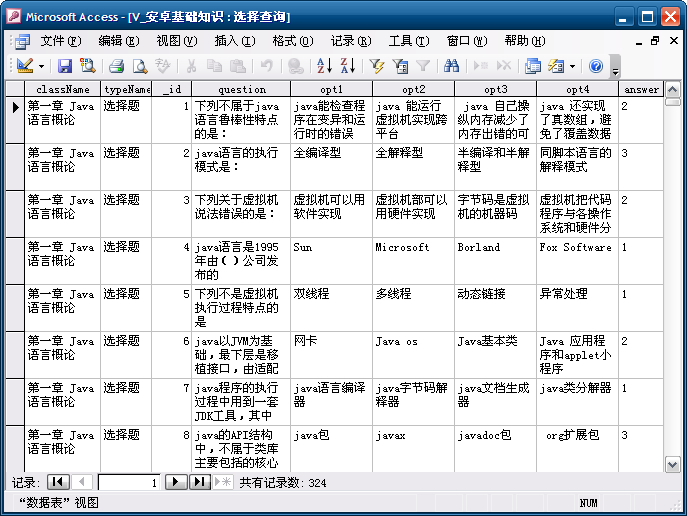Screen dimensions: 687x516
Task: Open the 视图(V) menu
Action: click(x=177, y=41)
